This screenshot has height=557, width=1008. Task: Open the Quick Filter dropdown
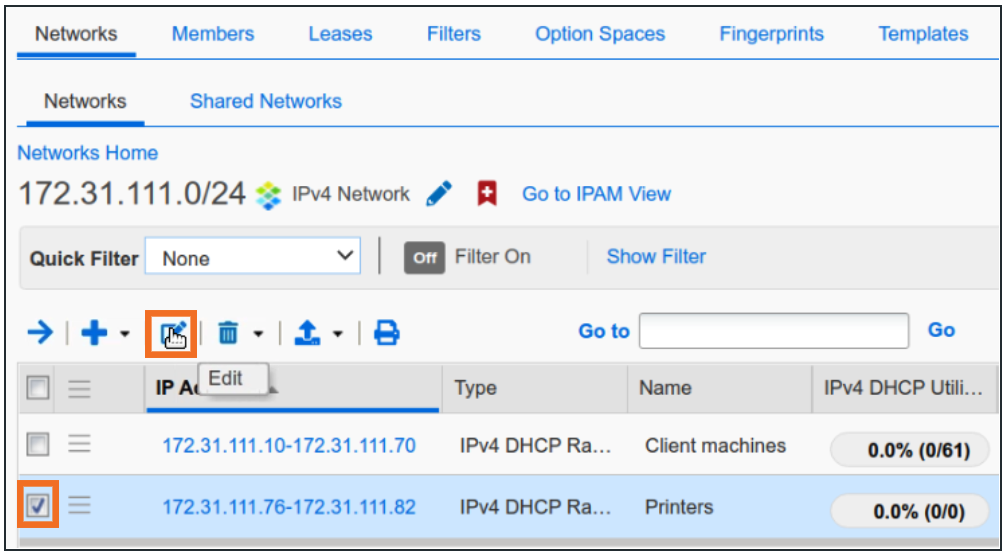pos(252,257)
